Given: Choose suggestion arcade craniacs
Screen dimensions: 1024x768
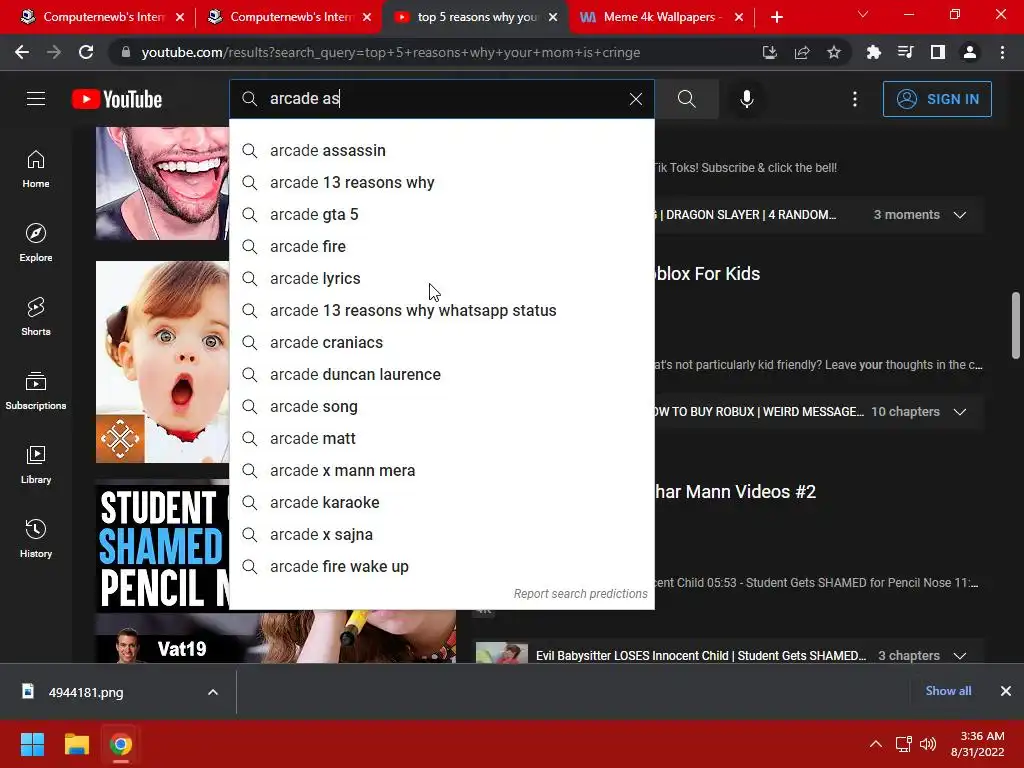Looking at the screenshot, I should 442,342.
